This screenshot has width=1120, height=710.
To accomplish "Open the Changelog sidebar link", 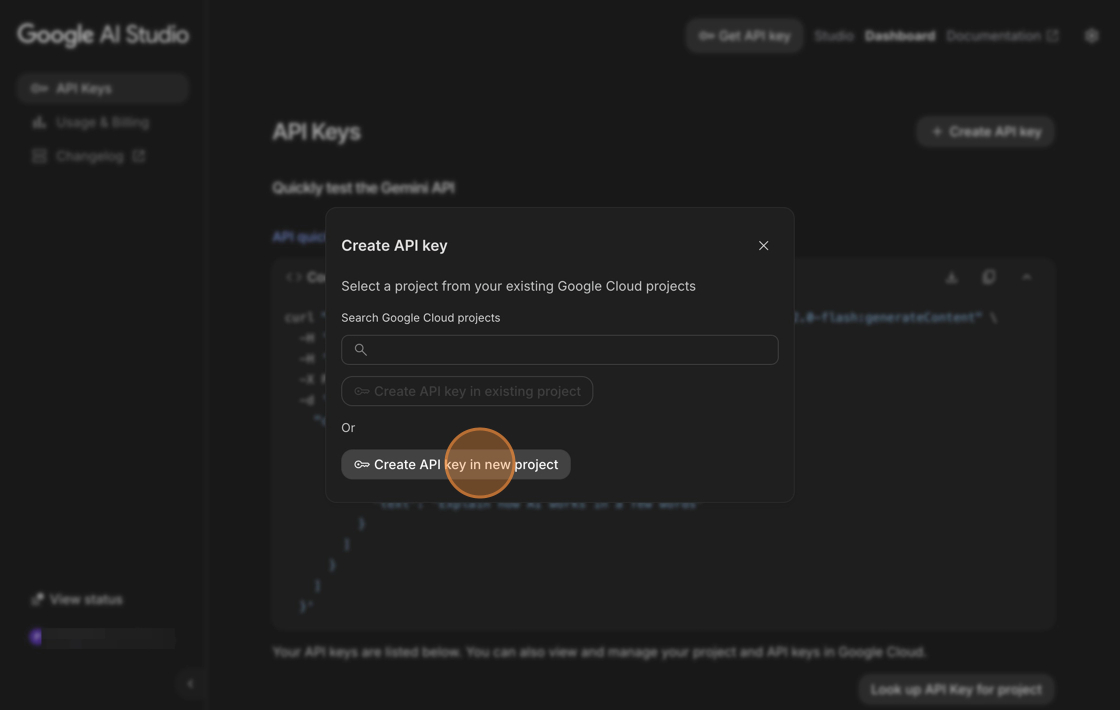I will tap(90, 156).
